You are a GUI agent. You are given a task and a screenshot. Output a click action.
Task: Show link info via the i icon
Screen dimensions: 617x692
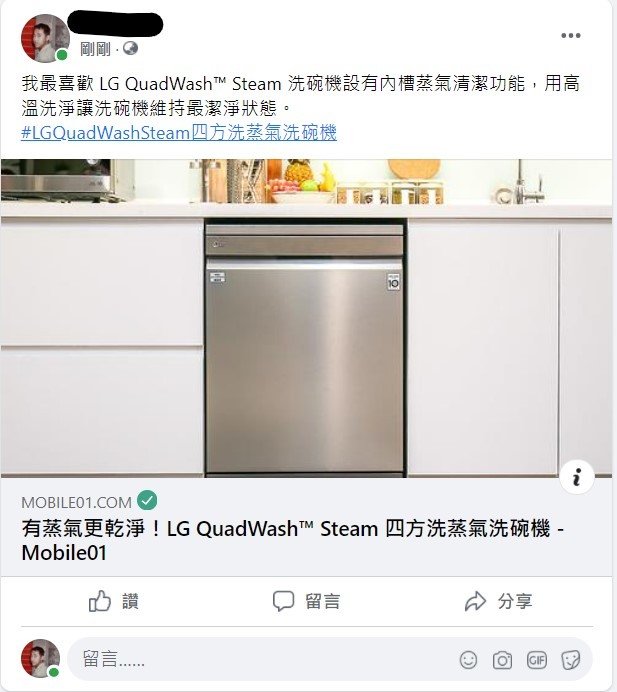577,477
